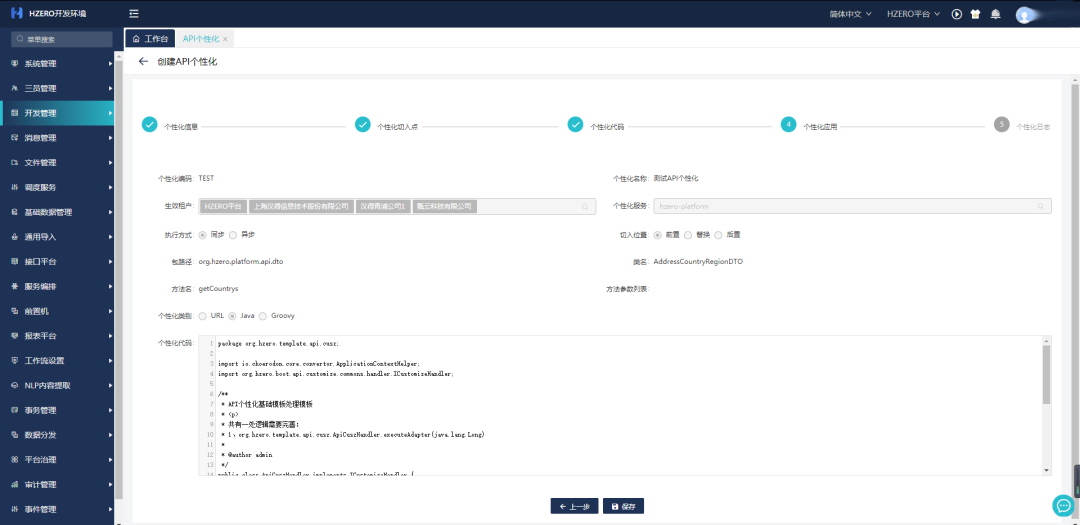The image size is (1080, 525).
Task: Select 替换 as the cut-in position
Action: click(x=685, y=234)
